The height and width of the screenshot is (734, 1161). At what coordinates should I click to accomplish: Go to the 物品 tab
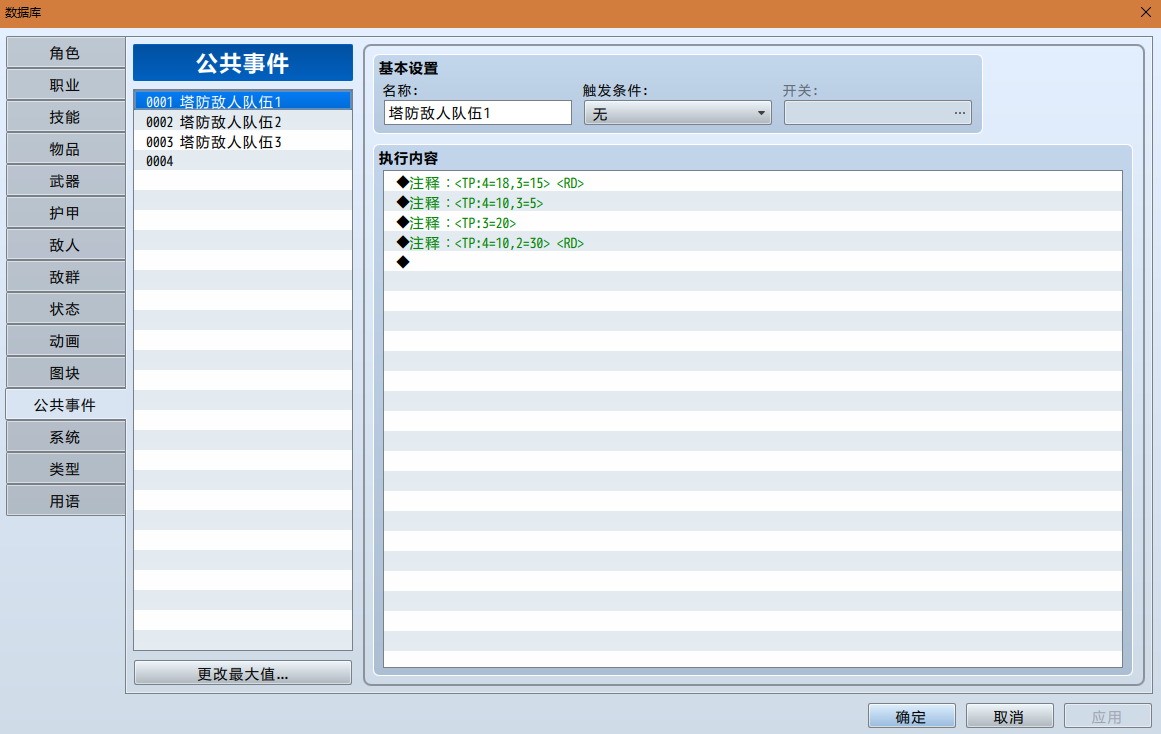(65, 149)
